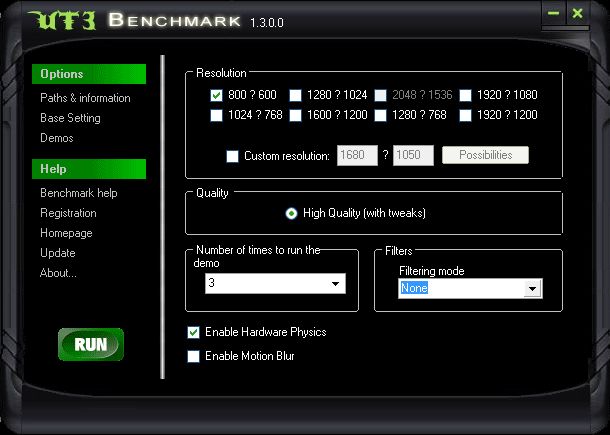Turn on Enable Motion Blur

193,356
